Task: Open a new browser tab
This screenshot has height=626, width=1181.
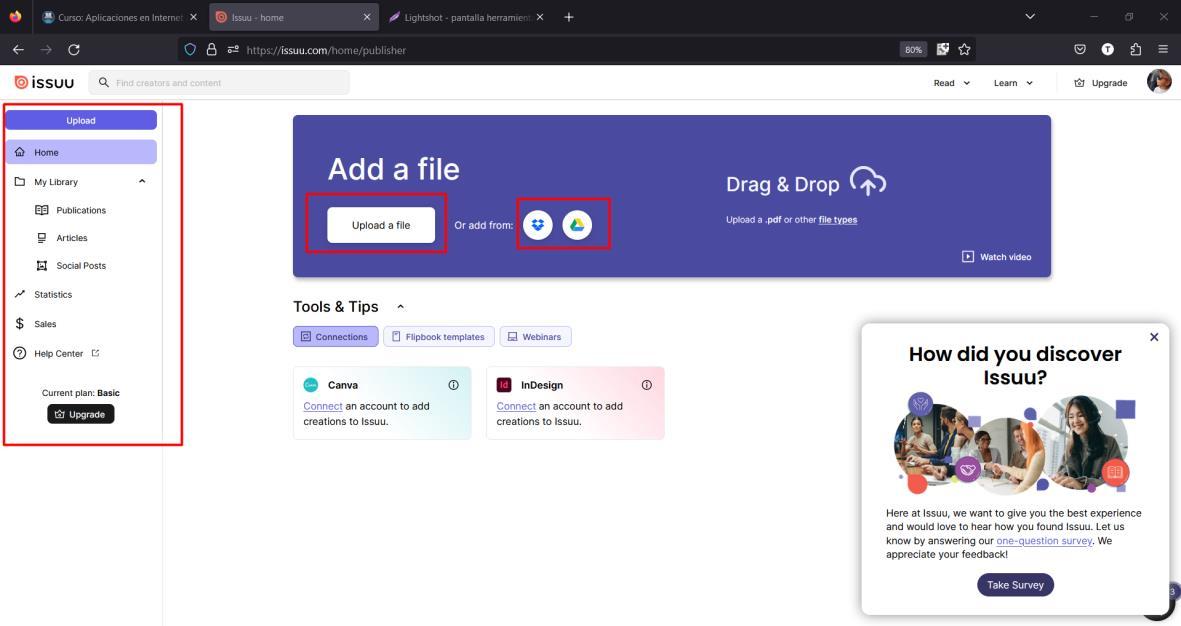Action: click(569, 17)
